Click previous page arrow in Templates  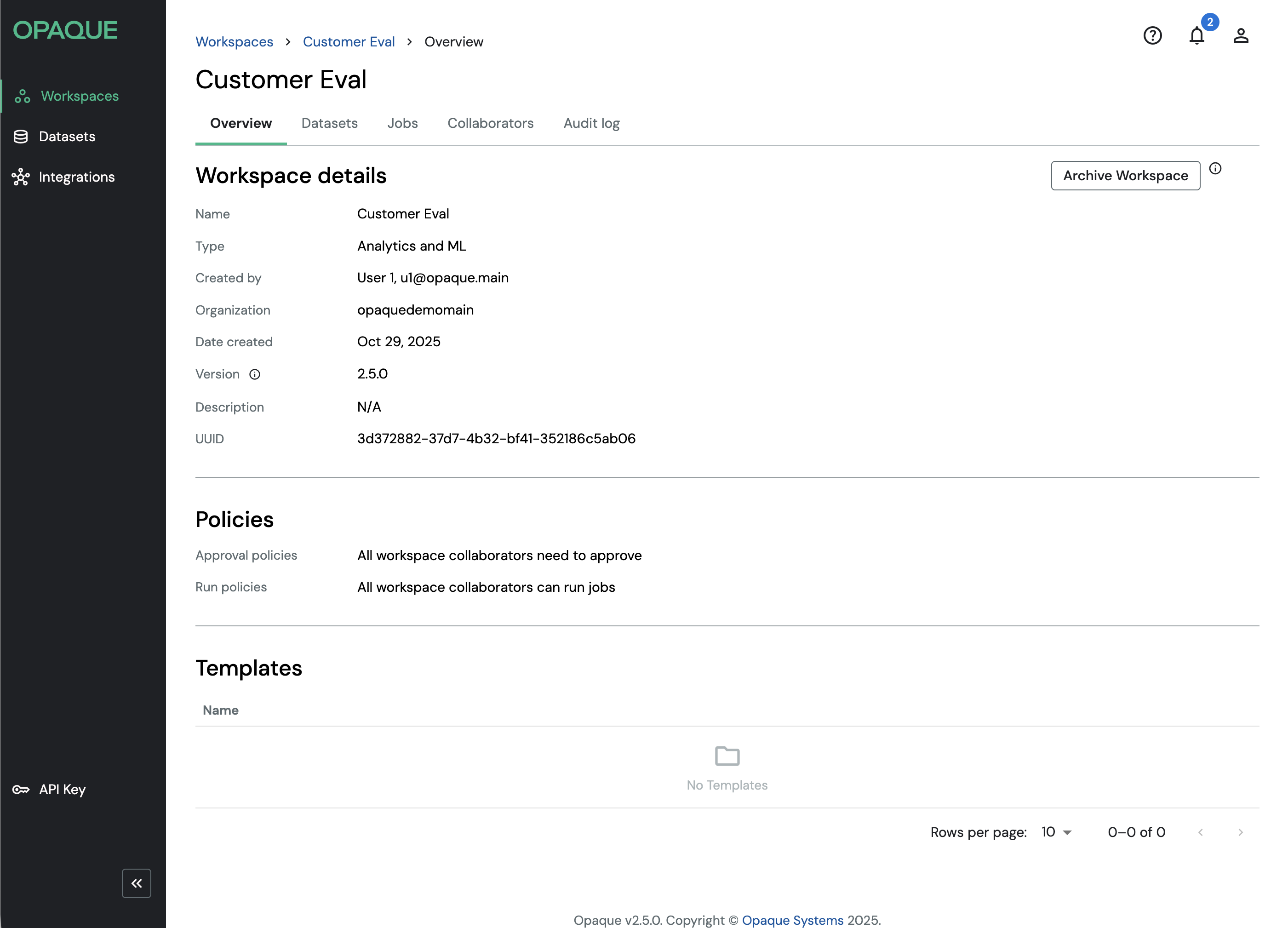click(x=1201, y=832)
